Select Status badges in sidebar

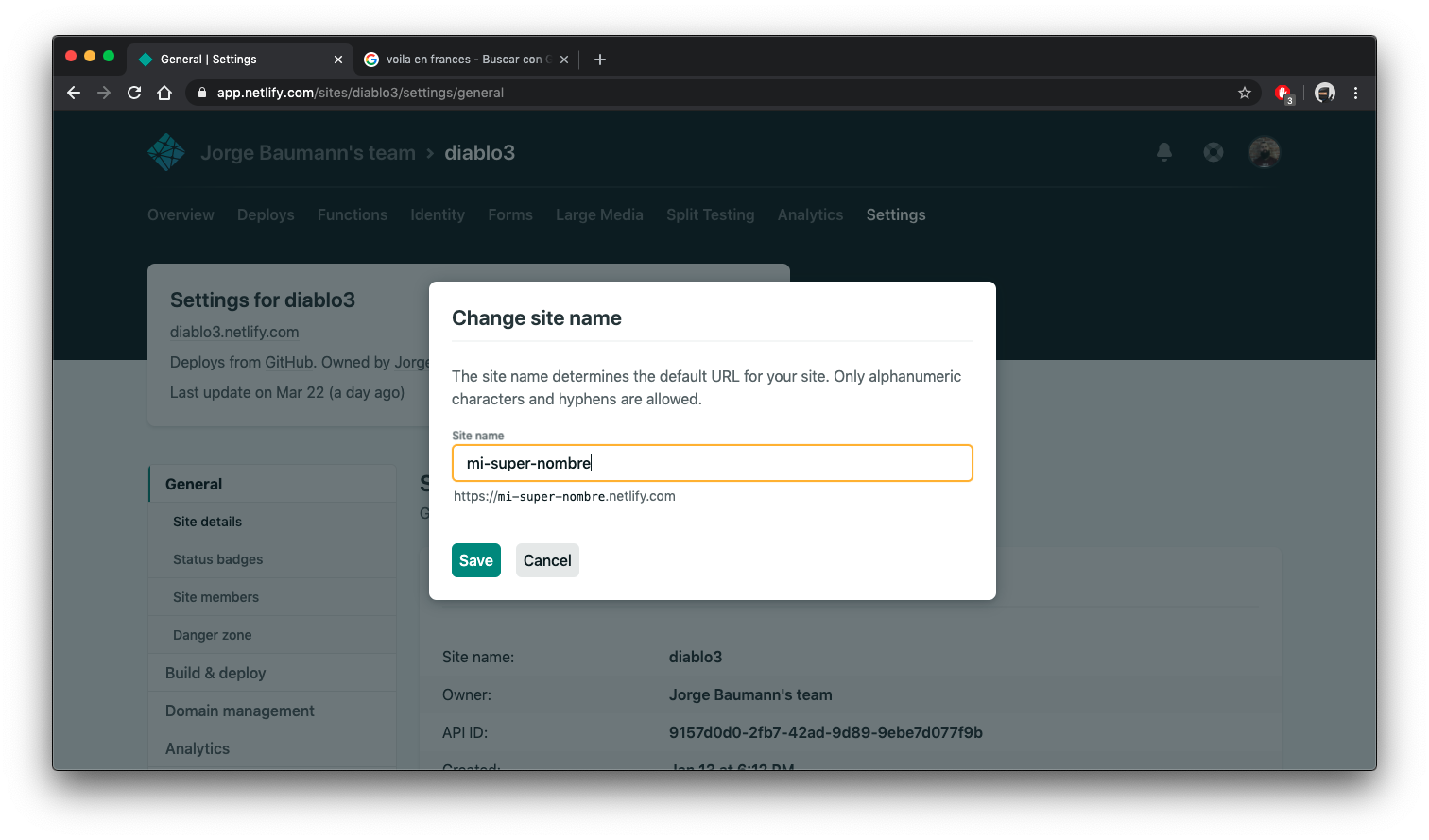tap(272, 559)
